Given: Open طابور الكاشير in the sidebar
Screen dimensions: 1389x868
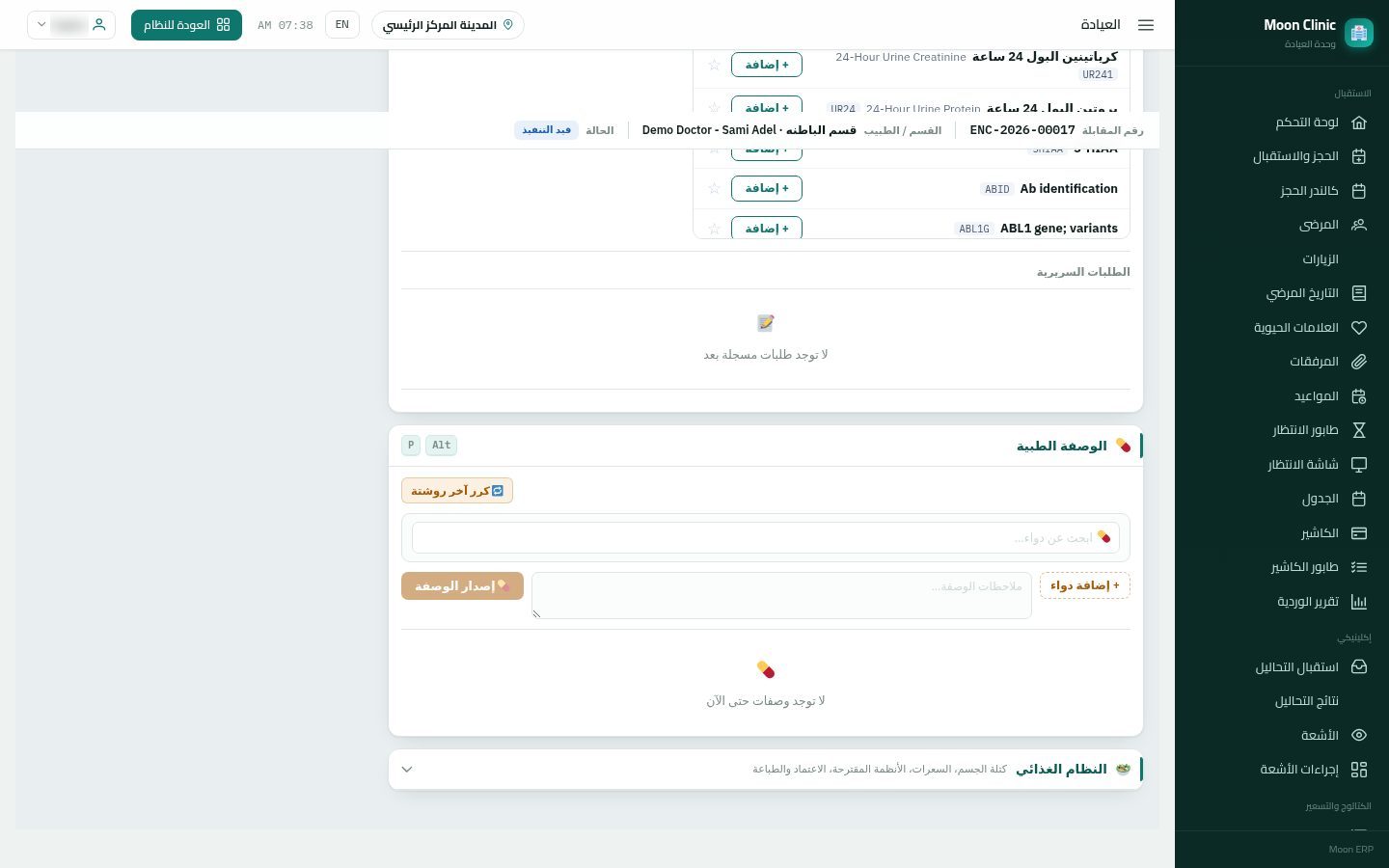Looking at the screenshot, I should tap(1304, 567).
